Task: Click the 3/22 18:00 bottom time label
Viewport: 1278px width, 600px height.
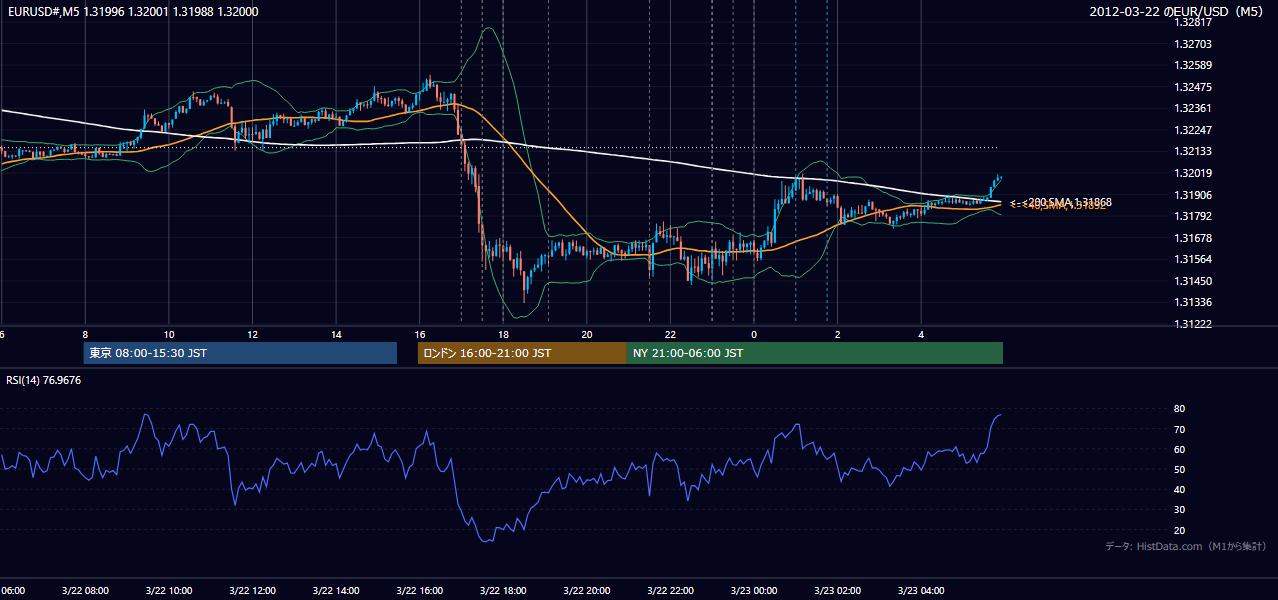Action: click(x=503, y=591)
